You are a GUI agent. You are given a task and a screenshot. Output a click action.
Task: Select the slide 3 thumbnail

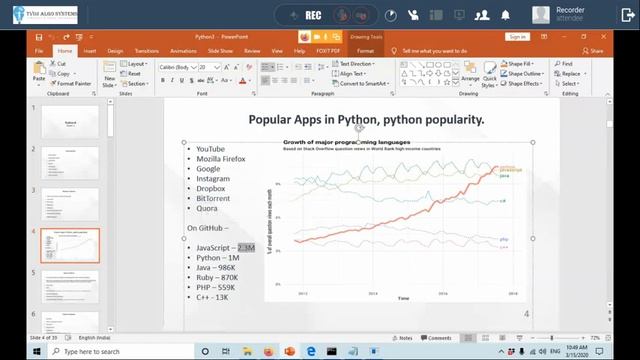[x=70, y=204]
